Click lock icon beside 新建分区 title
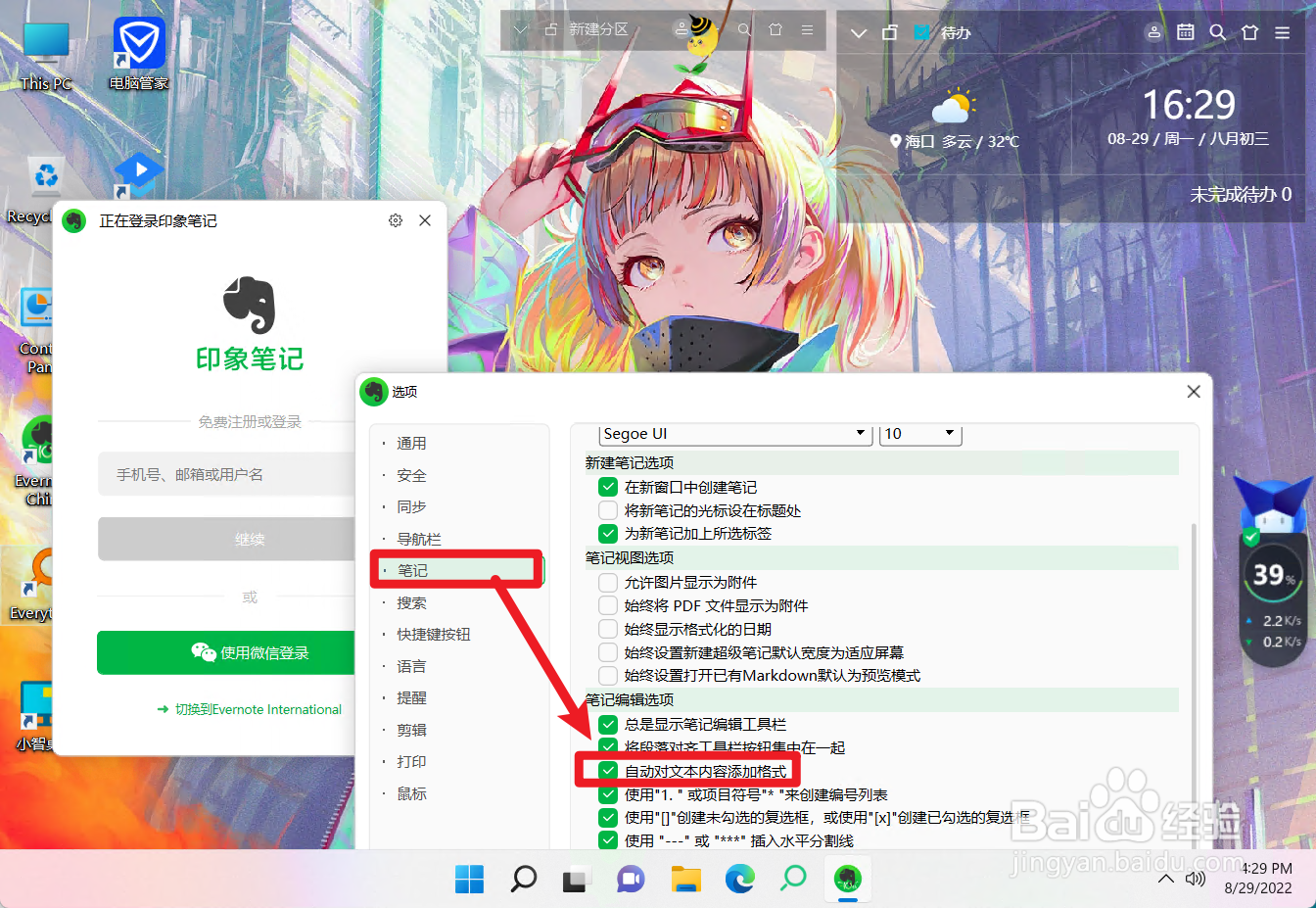Viewport: 1316px width, 908px height. pos(551,30)
